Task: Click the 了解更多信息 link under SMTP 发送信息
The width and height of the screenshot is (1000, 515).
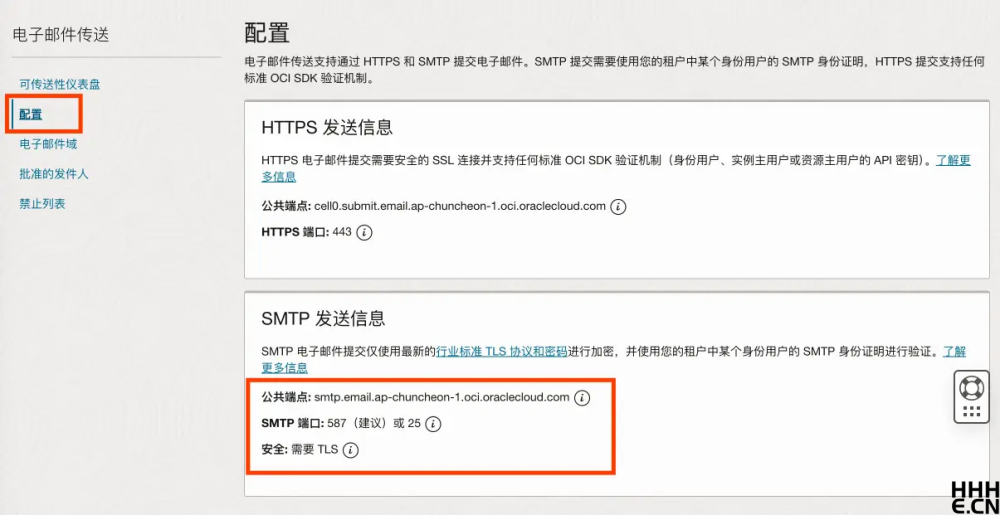Action: click(x=955, y=351)
